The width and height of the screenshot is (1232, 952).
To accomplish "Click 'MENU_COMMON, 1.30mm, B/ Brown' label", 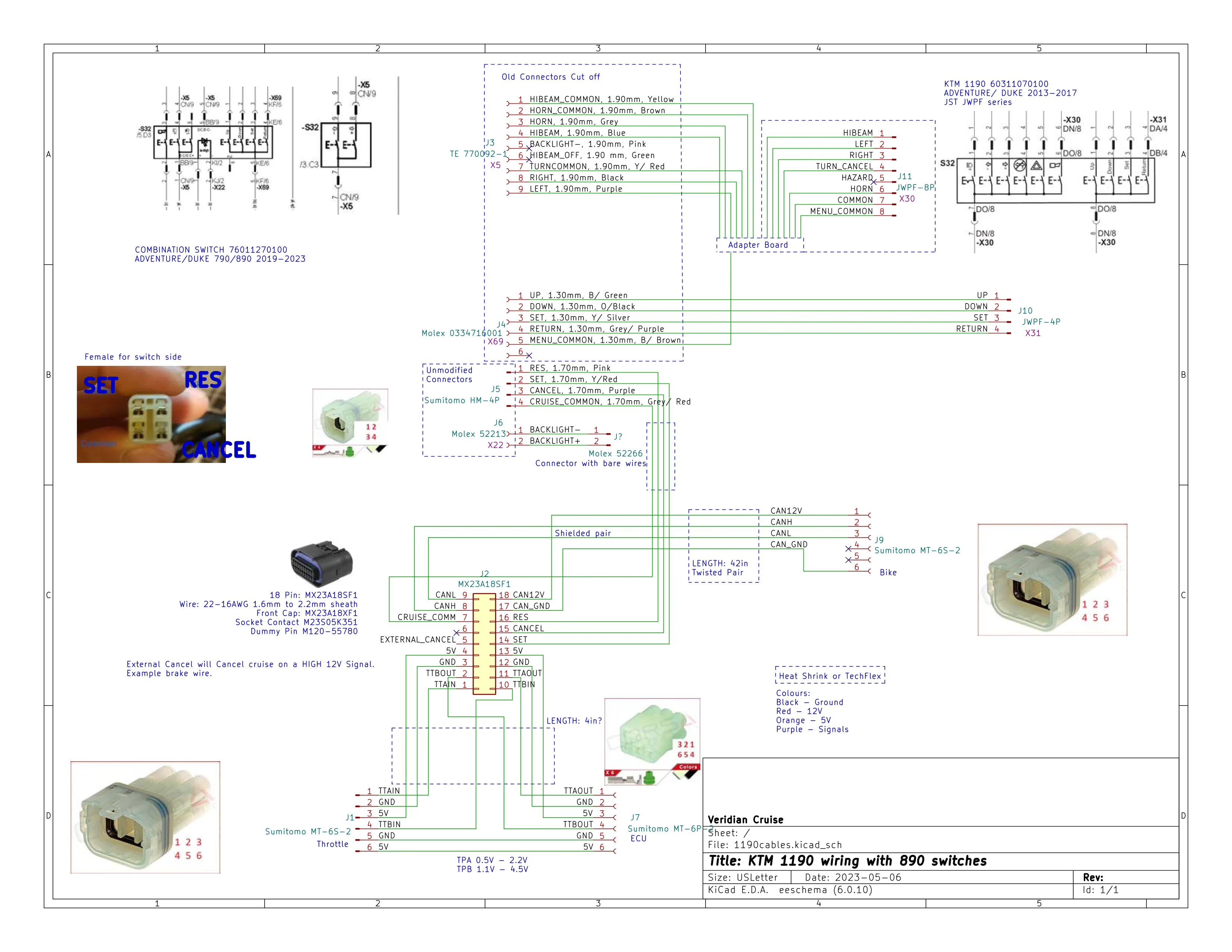I will point(605,340).
